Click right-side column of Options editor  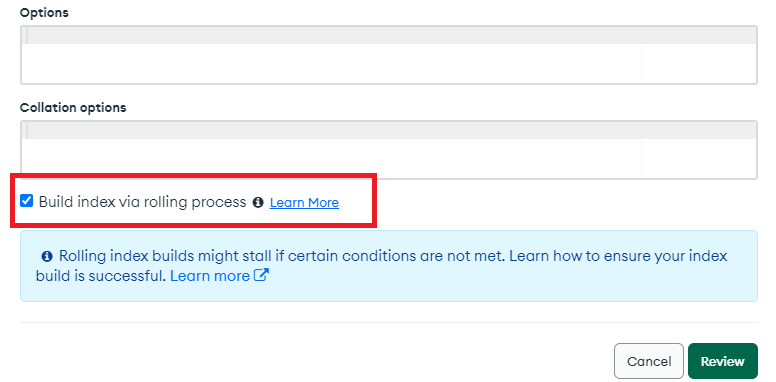699,63
